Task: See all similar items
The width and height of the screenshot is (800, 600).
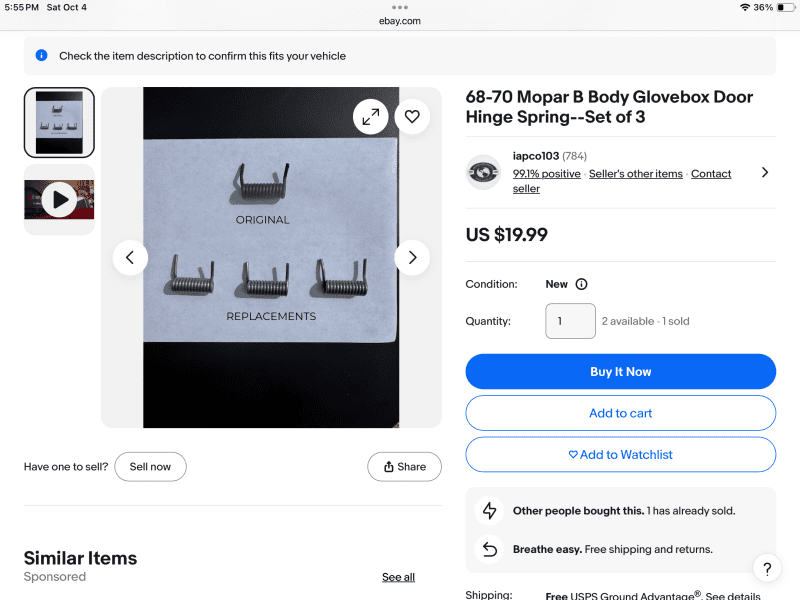Action: pyautogui.click(x=398, y=577)
